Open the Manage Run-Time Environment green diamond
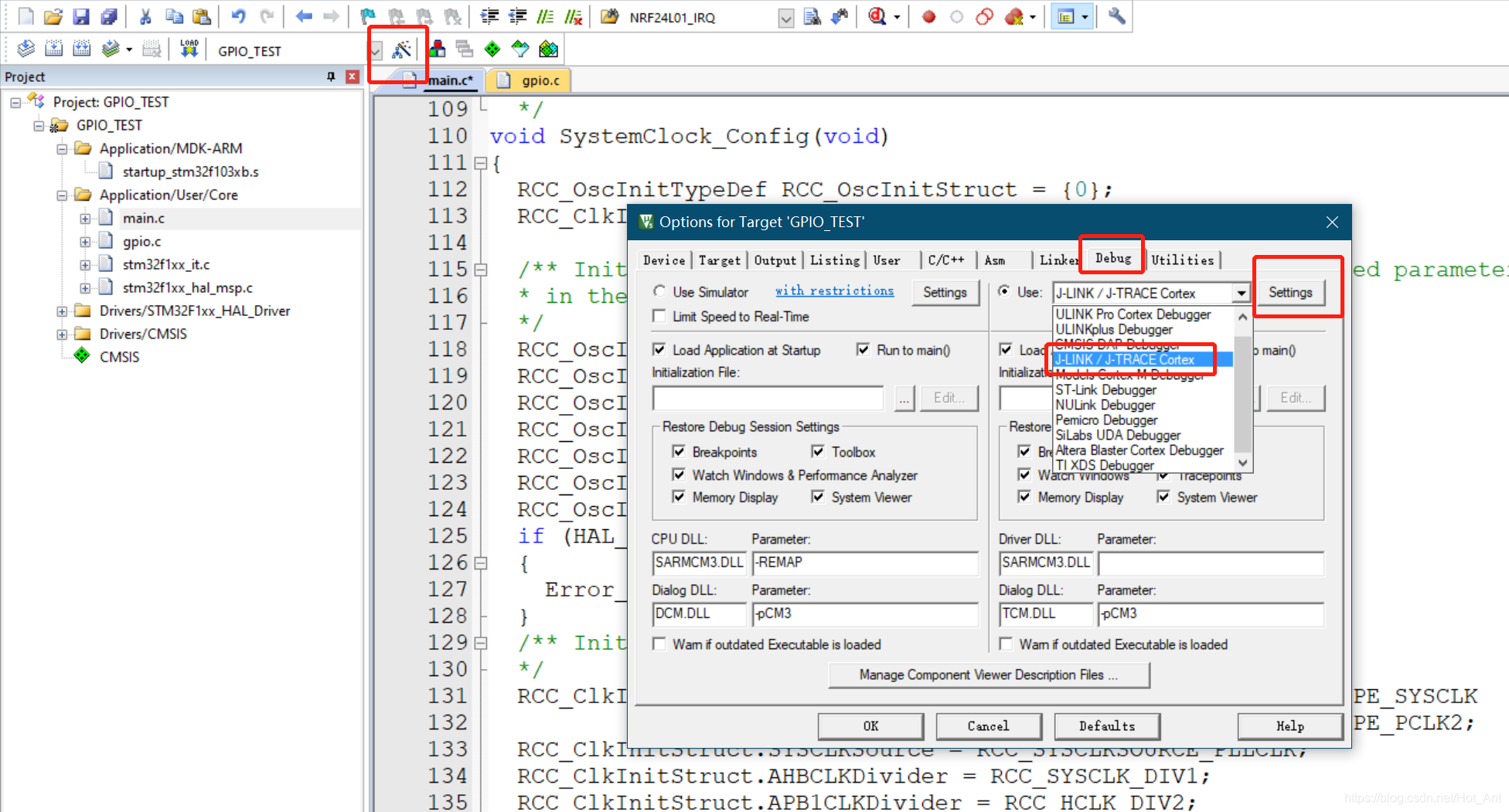 point(492,49)
